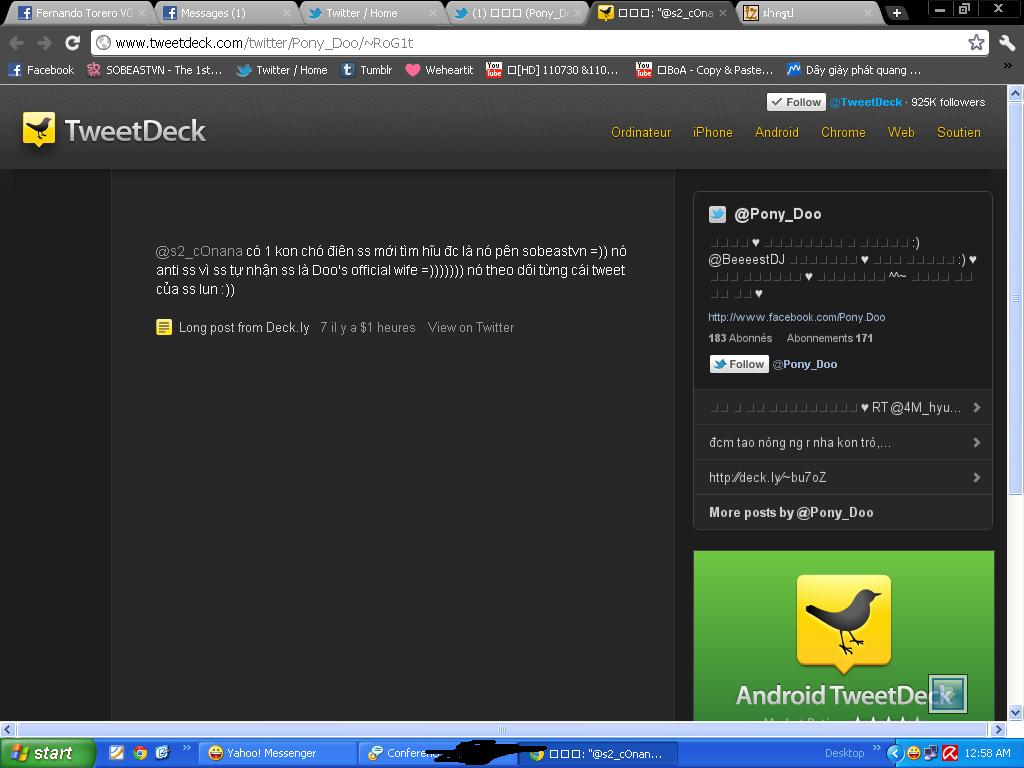Click the horizontal scrollbar left arrow
The width and height of the screenshot is (1024, 768).
tap(7, 729)
